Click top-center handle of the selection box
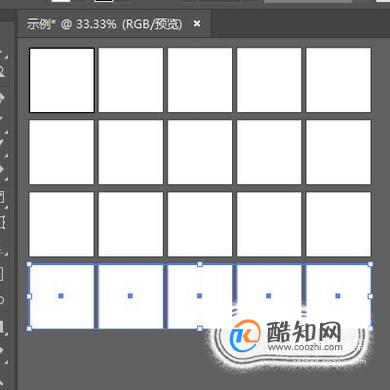 (200, 264)
